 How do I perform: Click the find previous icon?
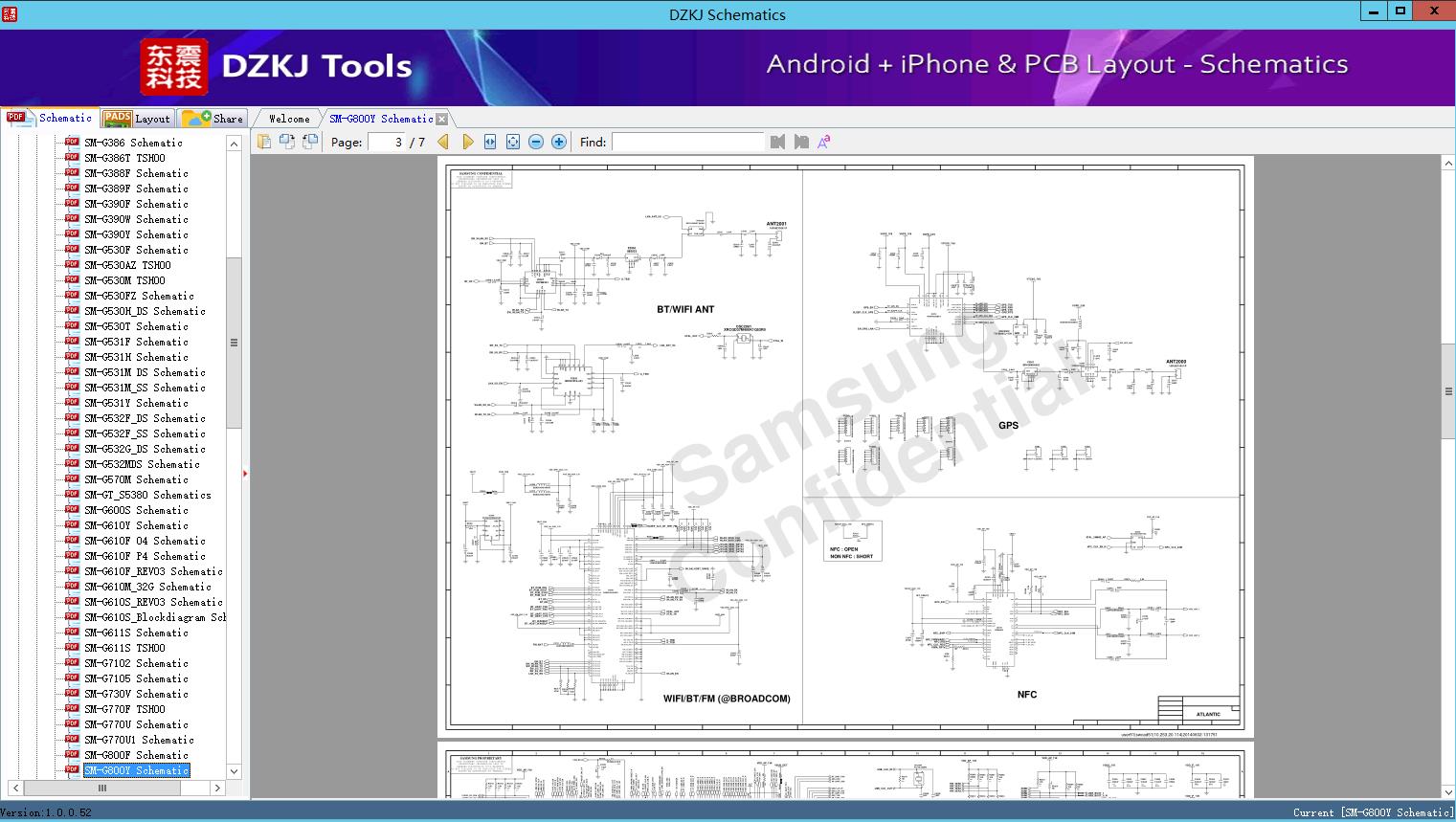[777, 142]
